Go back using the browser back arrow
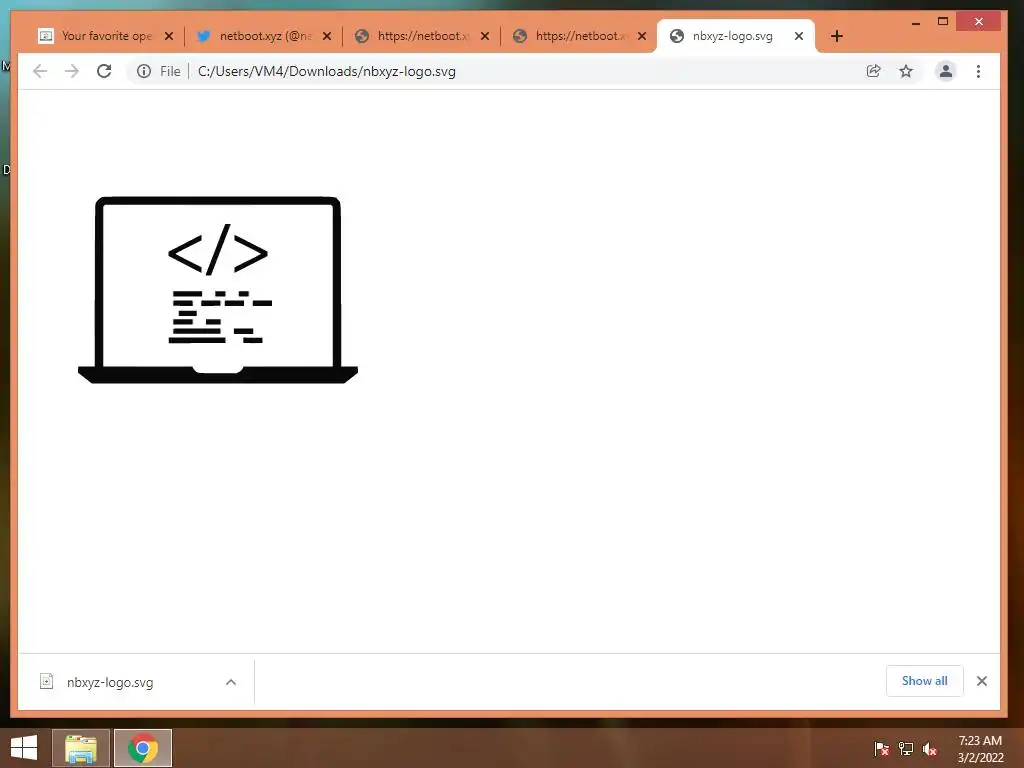Viewport: 1024px width, 768px height. (x=40, y=71)
